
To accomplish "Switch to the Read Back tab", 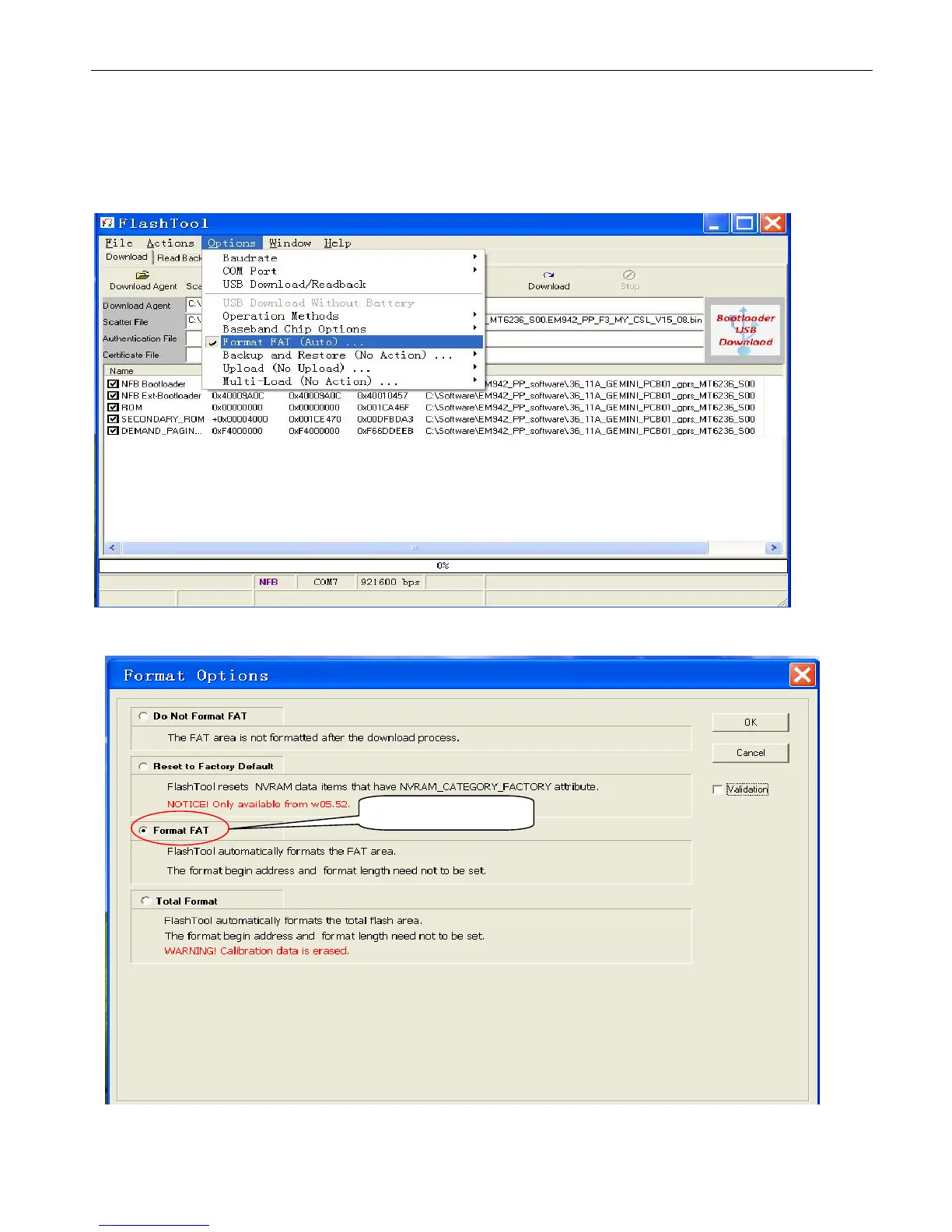I will tap(179, 258).
